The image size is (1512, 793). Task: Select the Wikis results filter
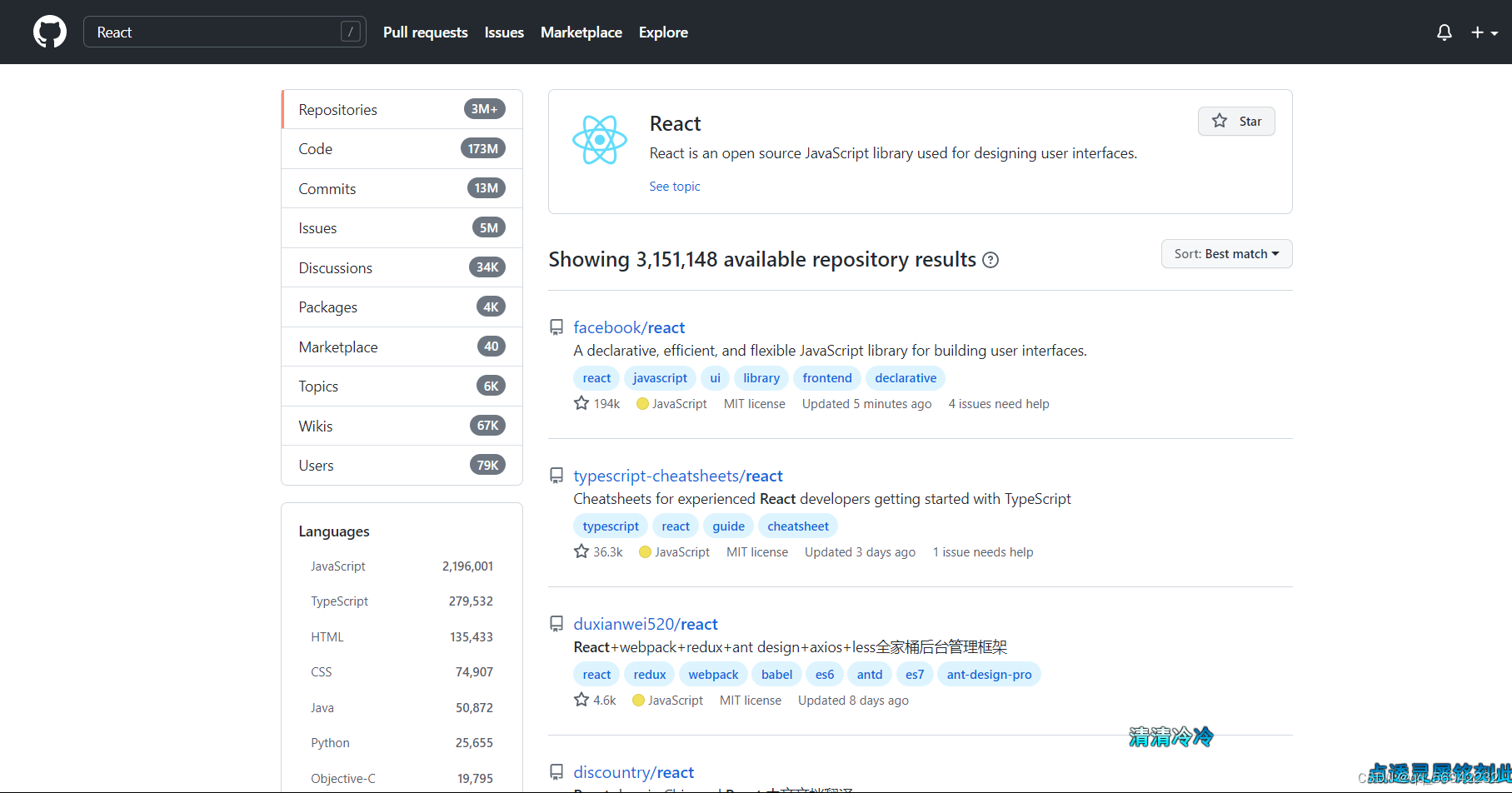click(x=402, y=426)
